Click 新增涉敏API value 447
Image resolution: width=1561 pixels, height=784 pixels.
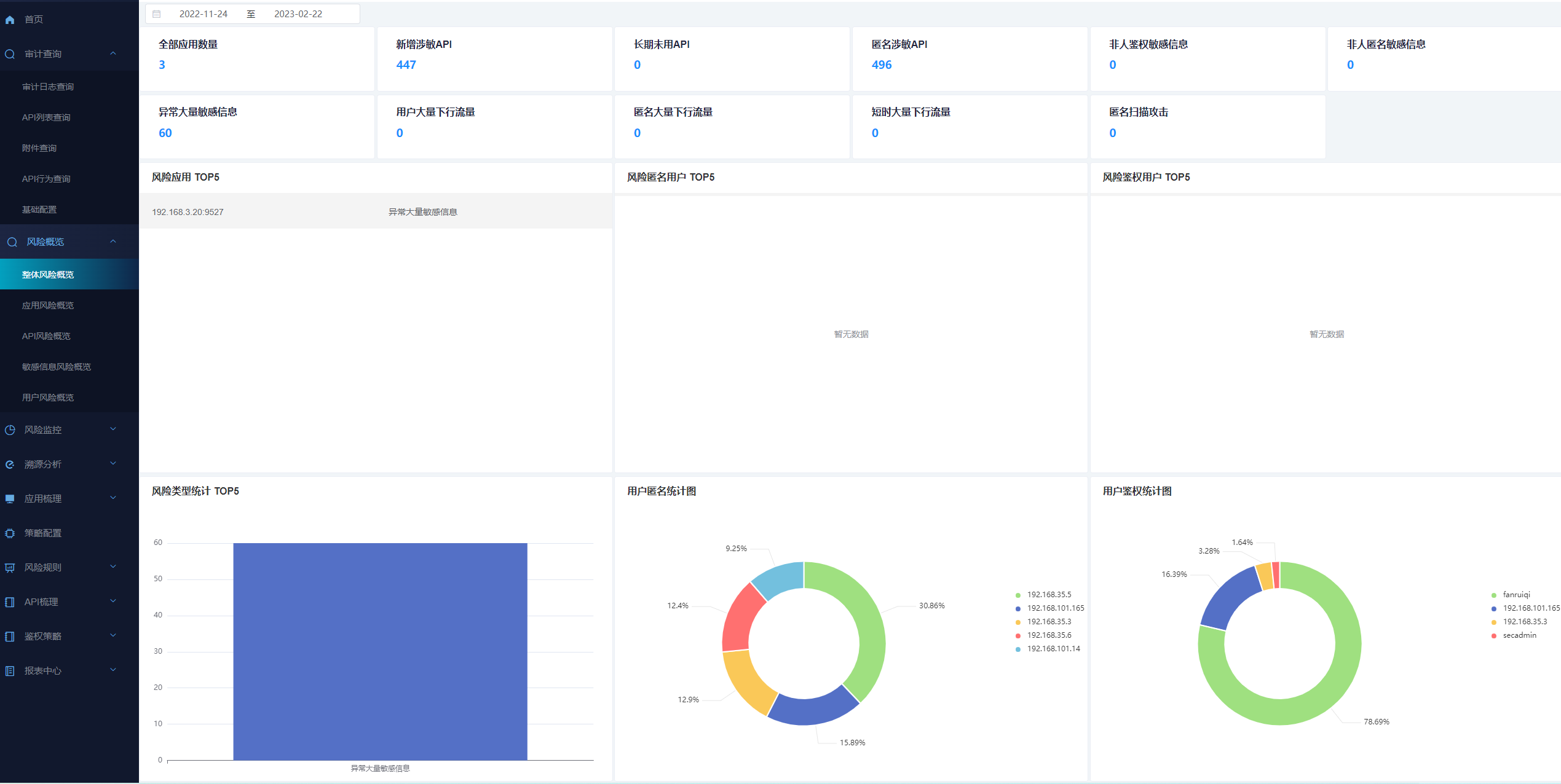(x=406, y=65)
